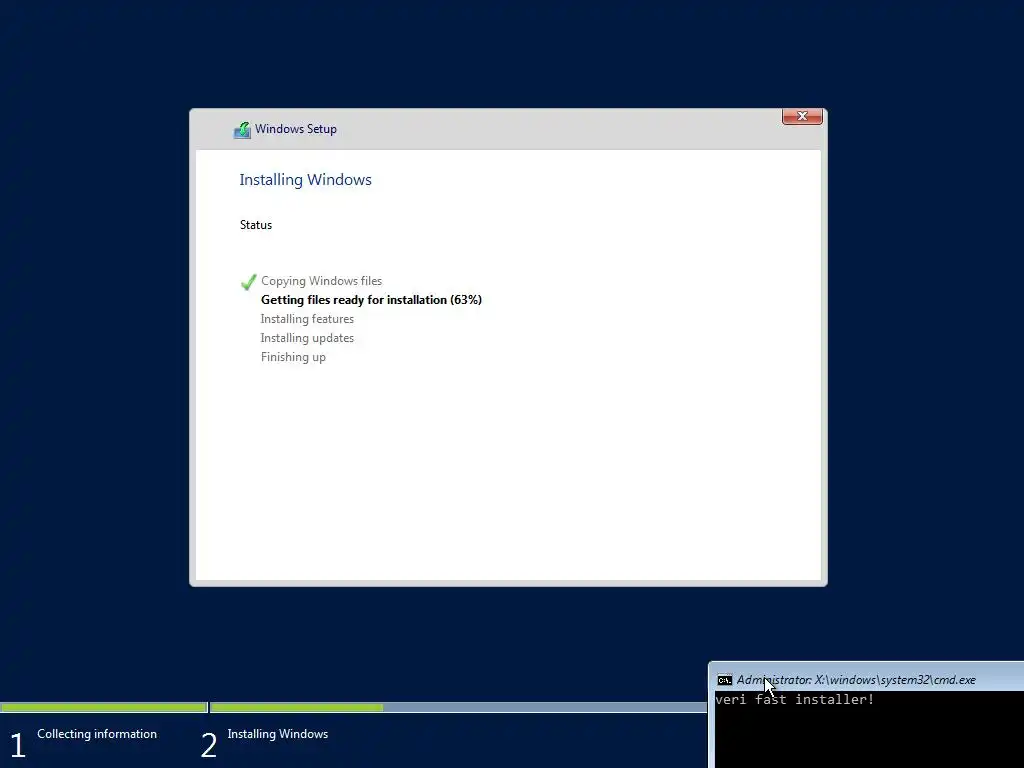Image resolution: width=1024 pixels, height=768 pixels.
Task: Click step 2 'Installing Windows' bottom label
Action: (x=278, y=734)
